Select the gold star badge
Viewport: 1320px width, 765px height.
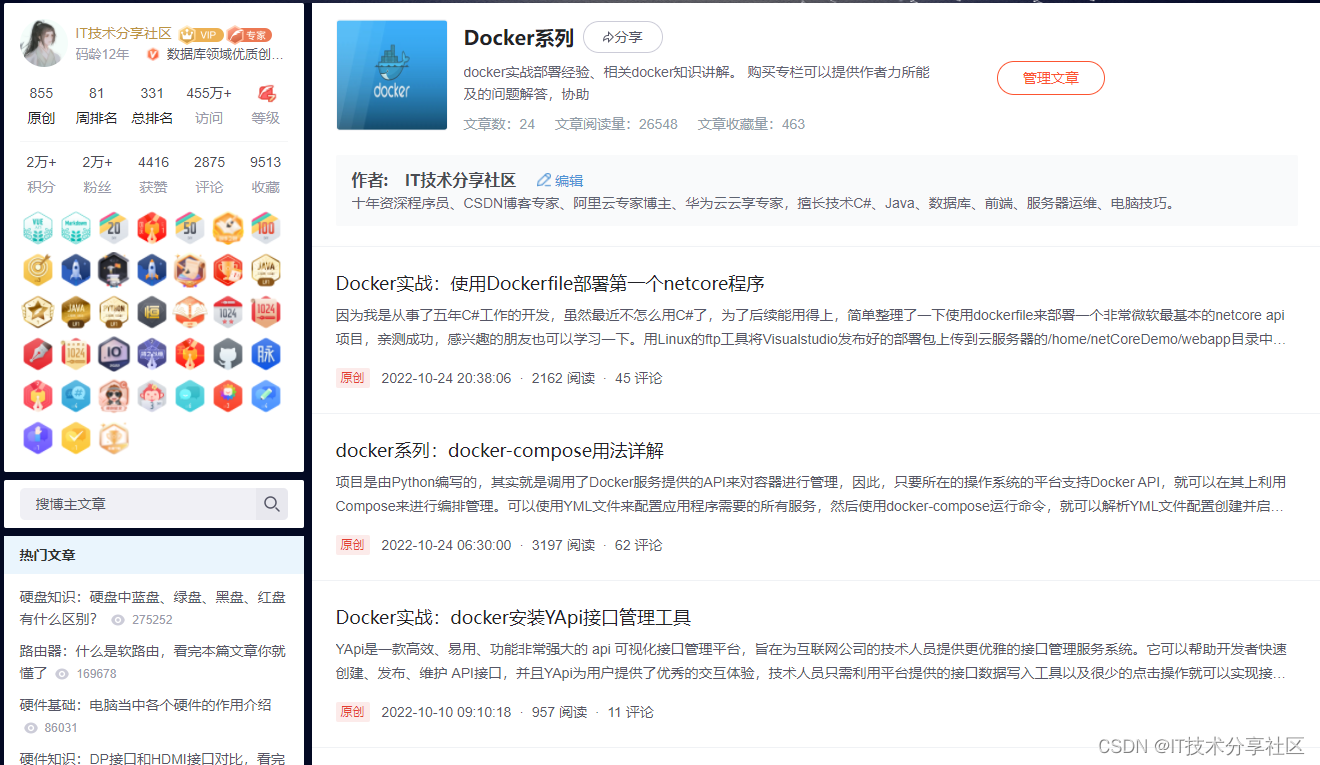point(39,312)
